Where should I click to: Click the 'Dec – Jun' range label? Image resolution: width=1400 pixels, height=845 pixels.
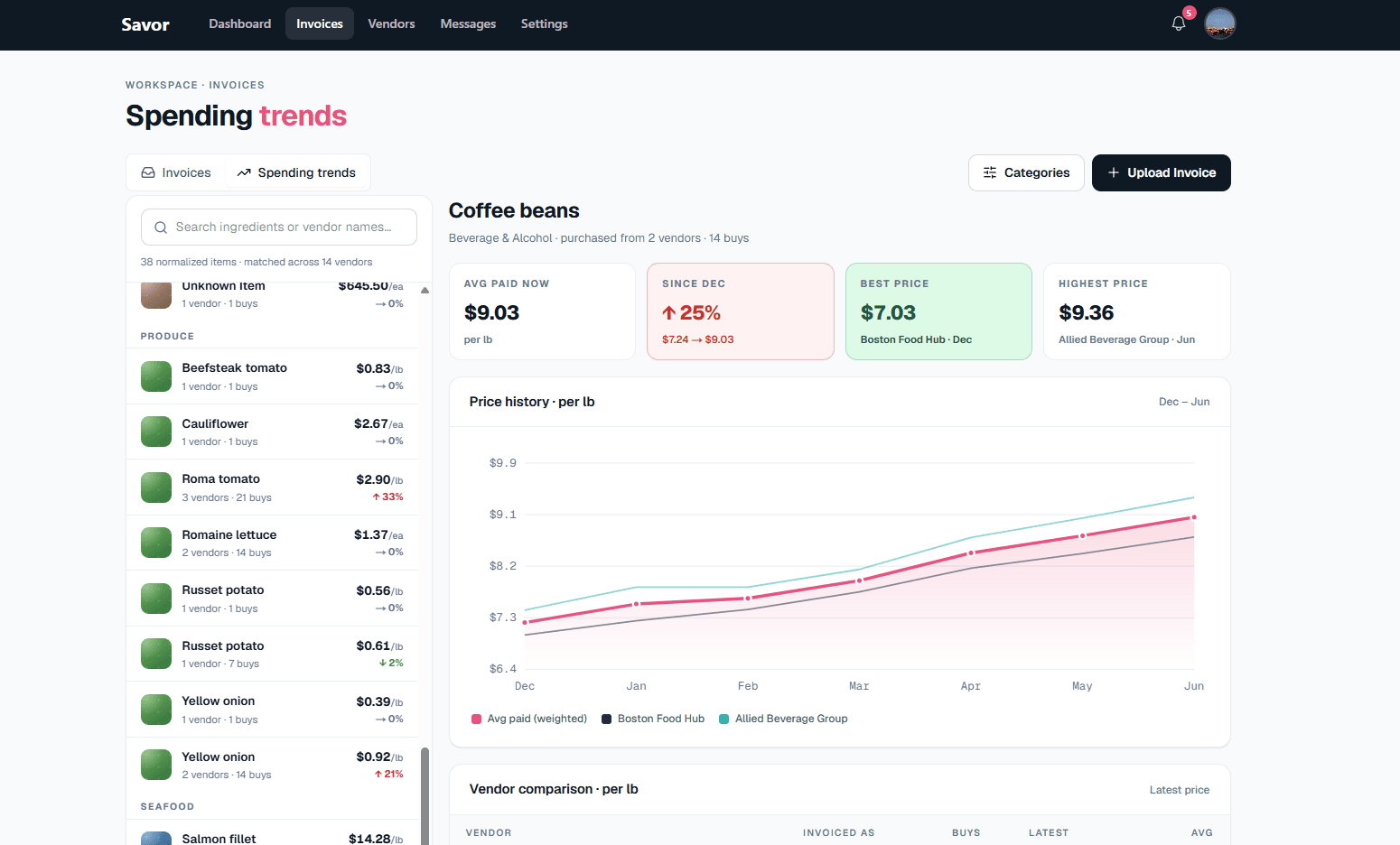(x=1184, y=402)
